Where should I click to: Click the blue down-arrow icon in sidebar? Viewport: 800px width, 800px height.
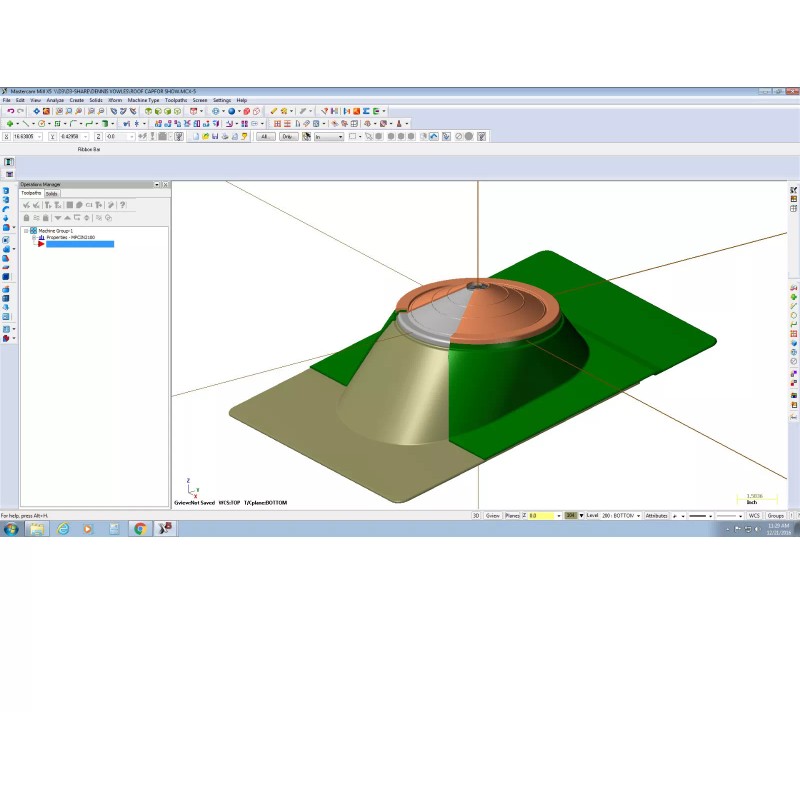coord(6,218)
